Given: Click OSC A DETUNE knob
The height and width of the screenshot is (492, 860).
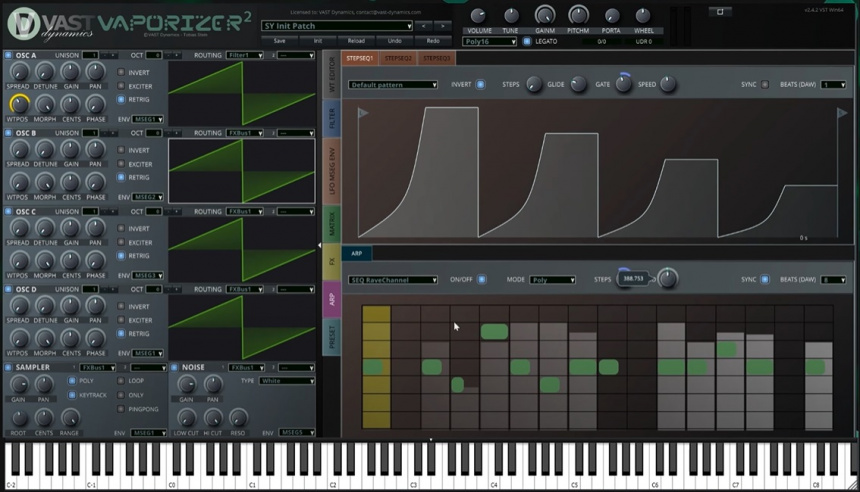Looking at the screenshot, I should [x=45, y=71].
